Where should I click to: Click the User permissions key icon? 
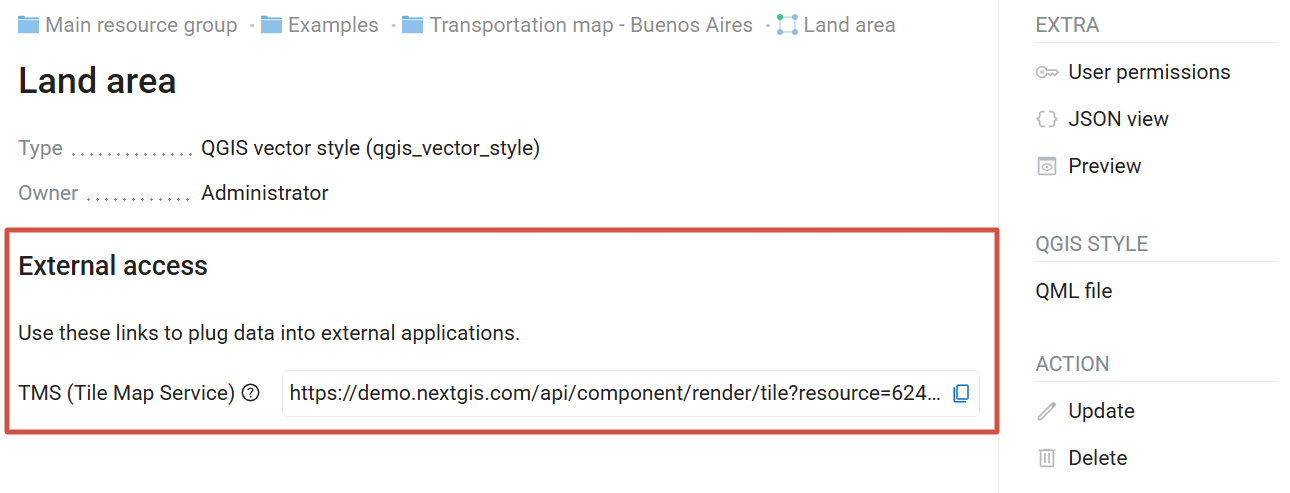coord(1047,72)
